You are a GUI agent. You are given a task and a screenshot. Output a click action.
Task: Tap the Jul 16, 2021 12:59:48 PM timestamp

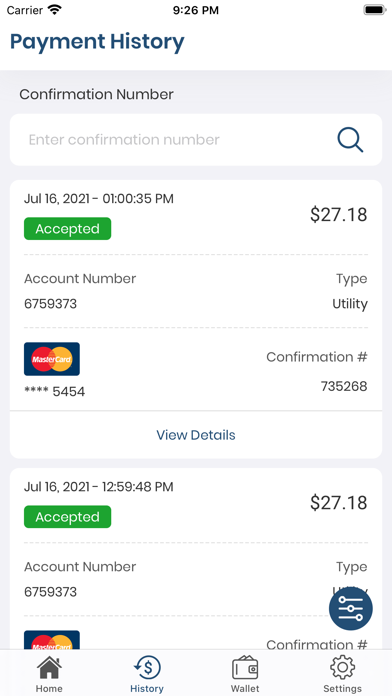coord(99,487)
